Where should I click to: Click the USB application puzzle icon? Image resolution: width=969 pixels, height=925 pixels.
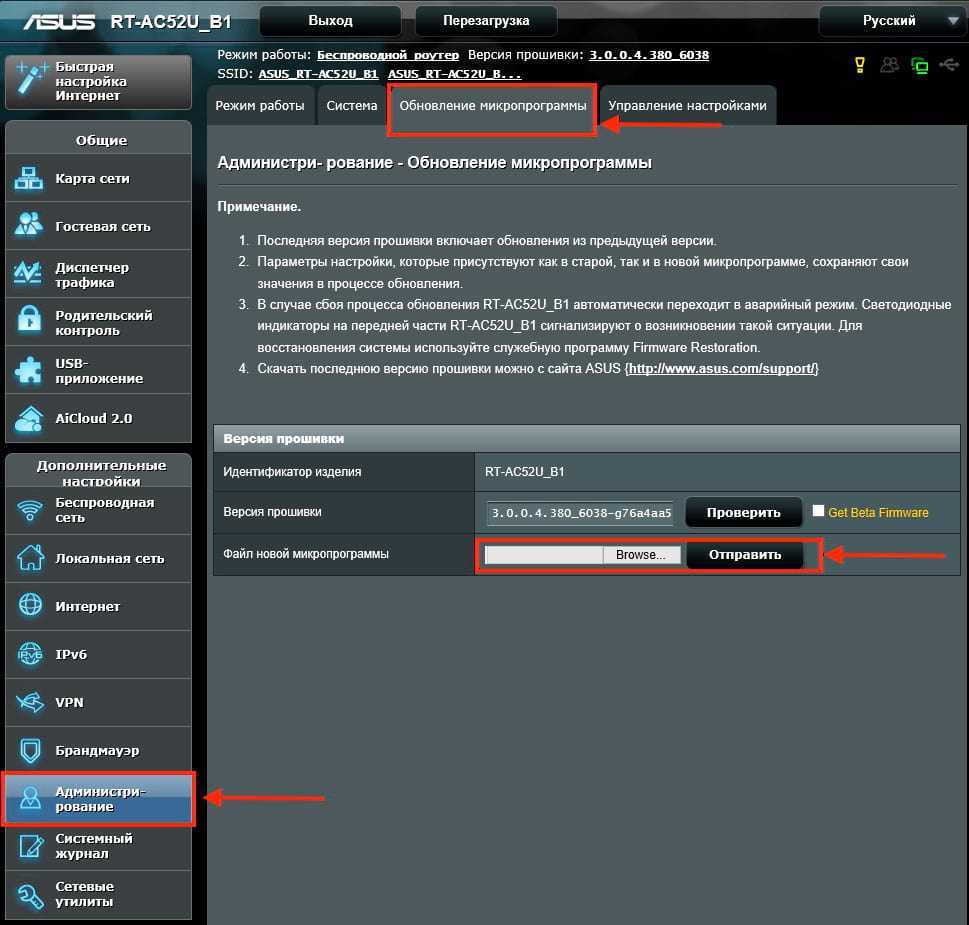pos(29,370)
